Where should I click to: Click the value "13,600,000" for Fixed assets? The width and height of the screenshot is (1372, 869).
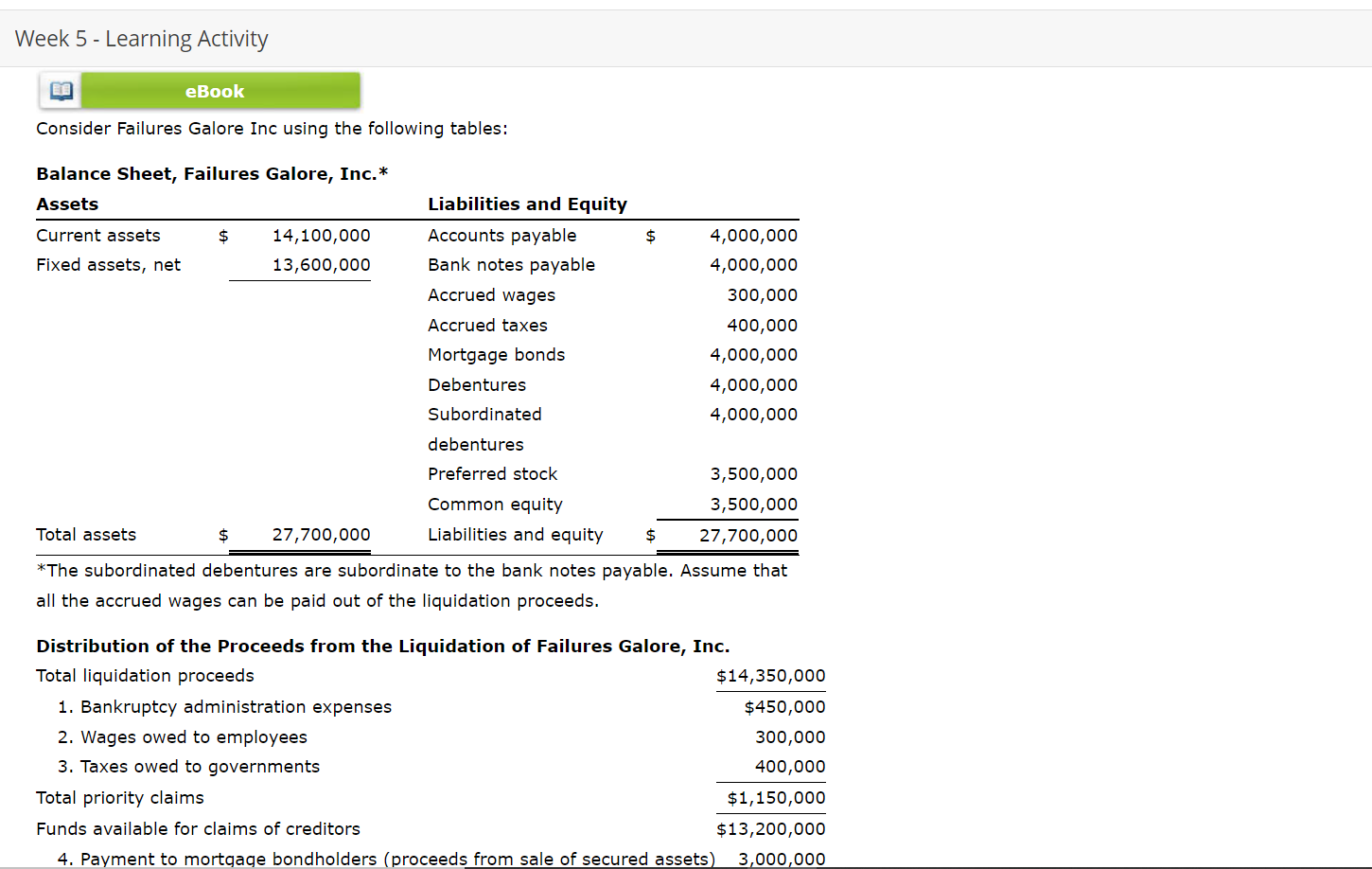click(x=322, y=265)
